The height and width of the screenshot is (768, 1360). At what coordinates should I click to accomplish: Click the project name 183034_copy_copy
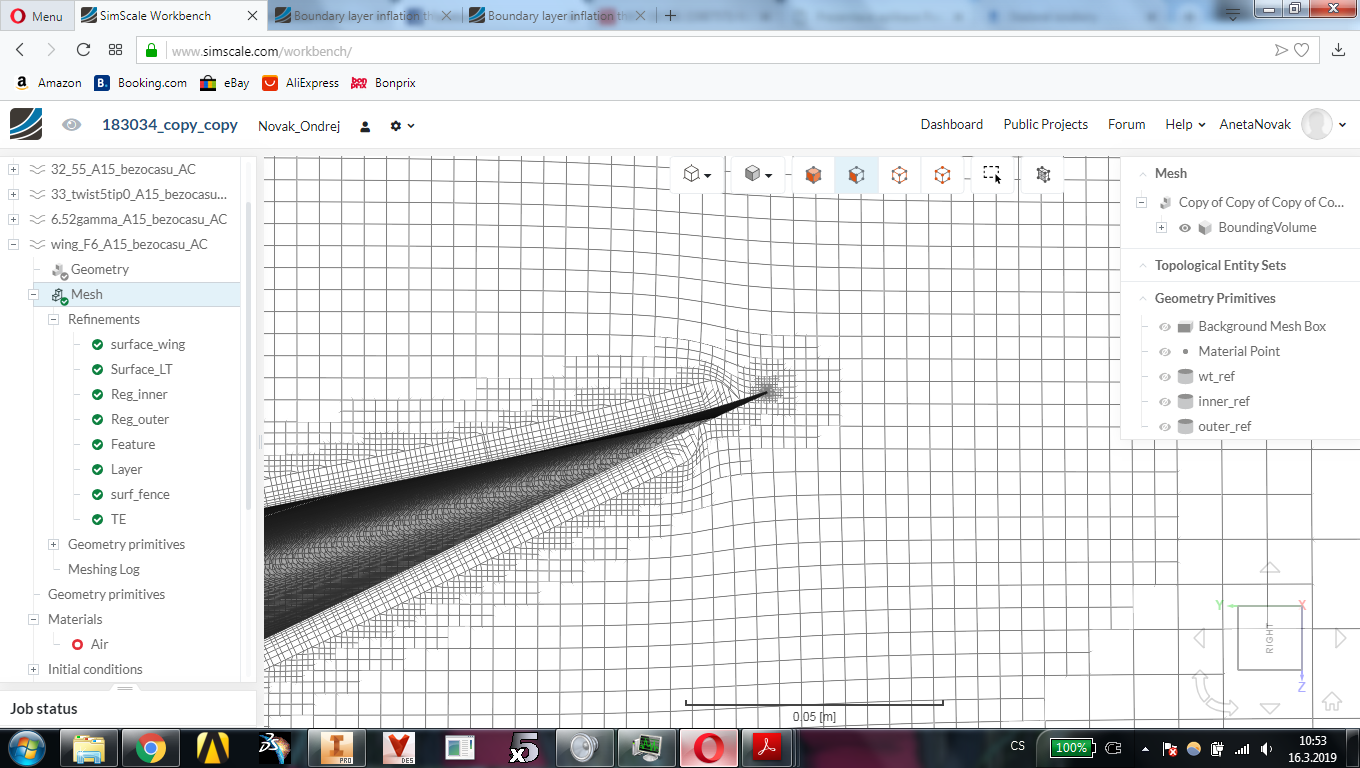tap(170, 125)
